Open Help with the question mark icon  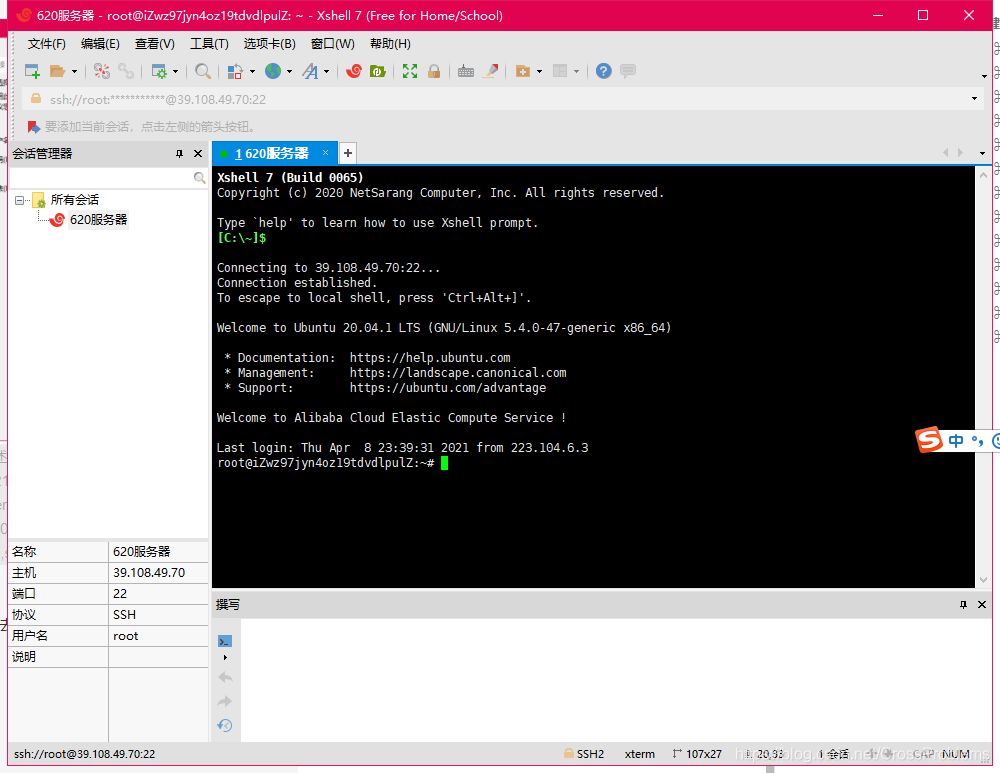click(603, 71)
